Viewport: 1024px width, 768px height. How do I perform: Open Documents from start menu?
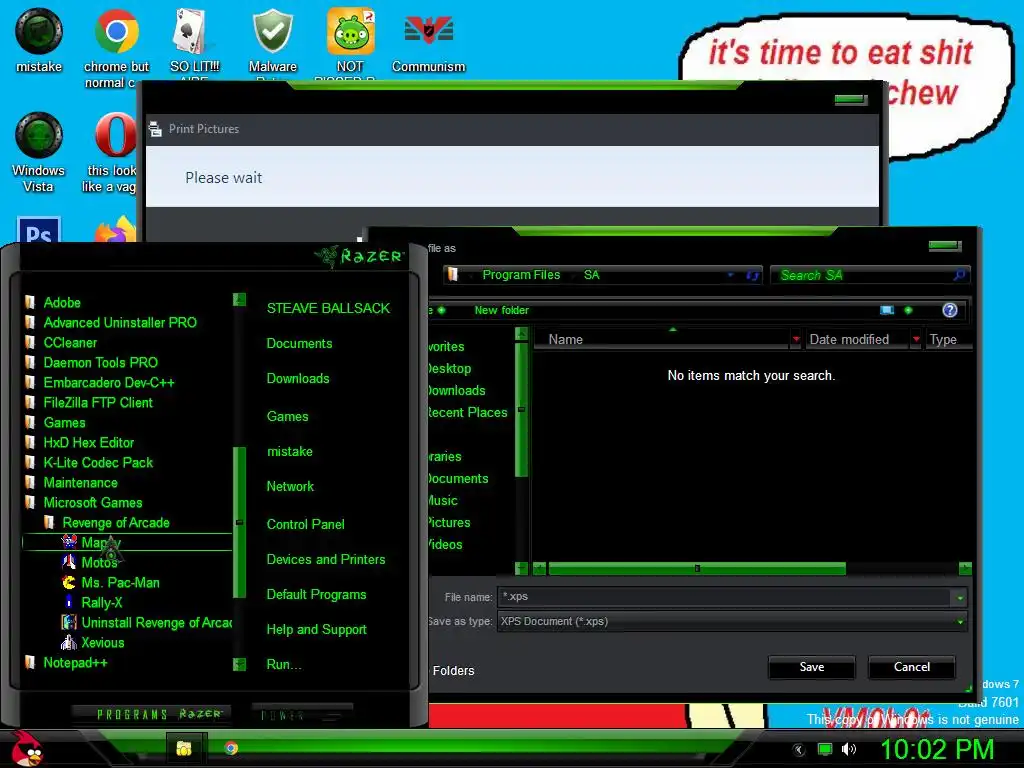point(299,344)
